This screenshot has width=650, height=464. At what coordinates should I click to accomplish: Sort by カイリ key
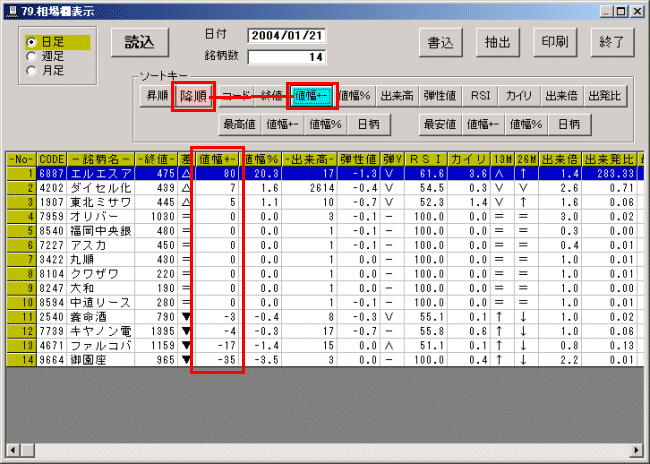point(519,96)
